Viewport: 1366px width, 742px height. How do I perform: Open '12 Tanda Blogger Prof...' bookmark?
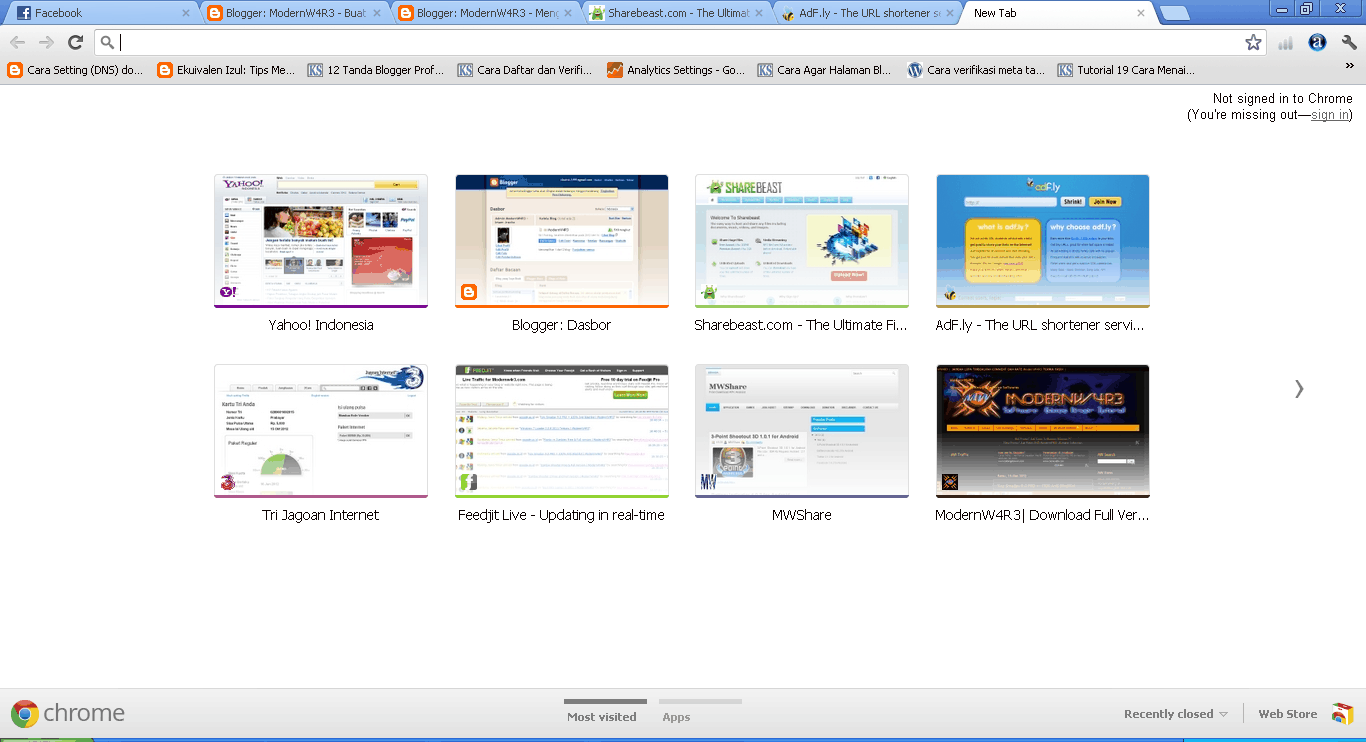(376, 70)
